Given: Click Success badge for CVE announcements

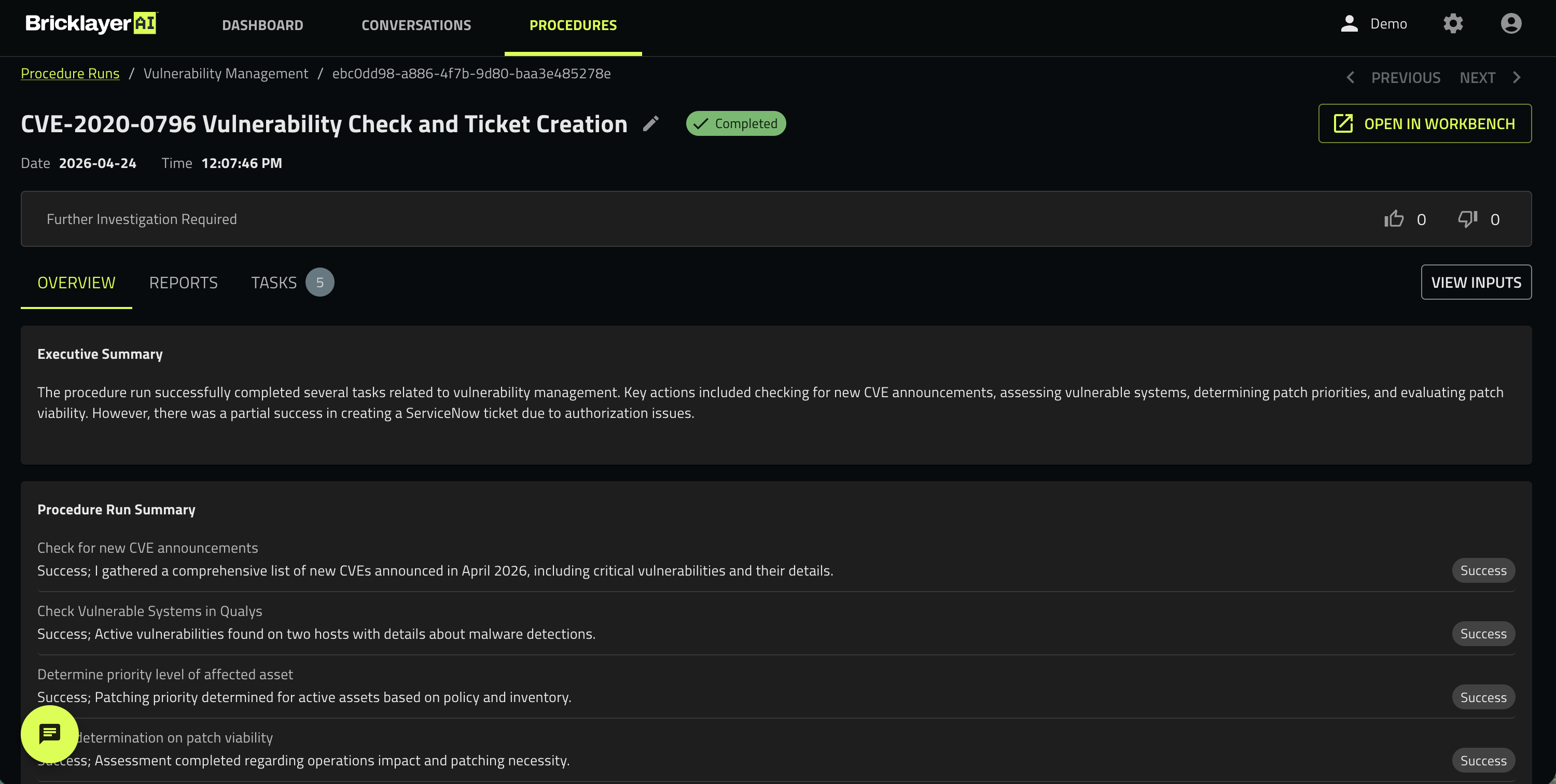Looking at the screenshot, I should [x=1483, y=570].
